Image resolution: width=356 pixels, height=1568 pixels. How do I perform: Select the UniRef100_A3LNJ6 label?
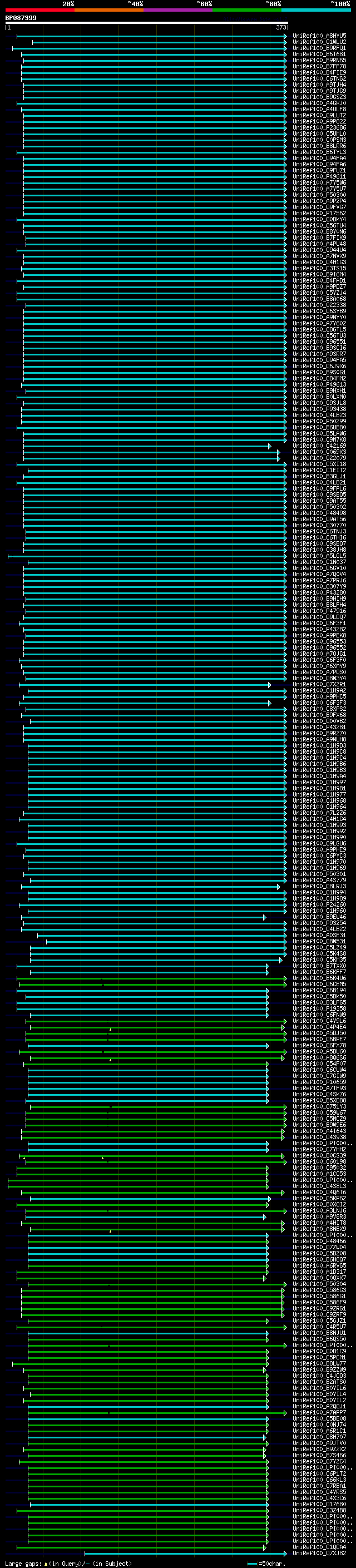tap(319, 1211)
